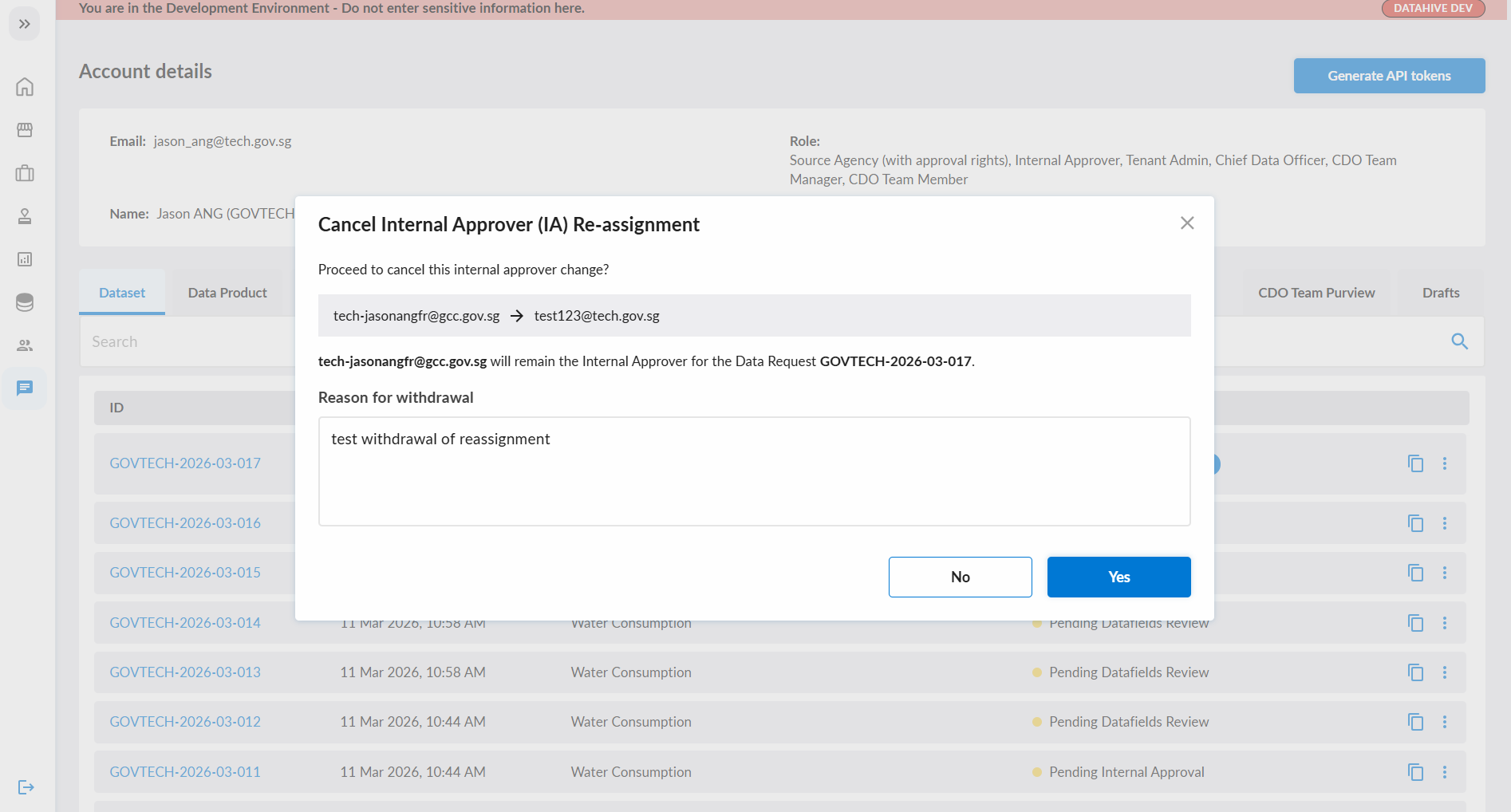Copy icon for GOVTECH-2026-03-017 row
The image size is (1511, 812).
pos(1415,463)
